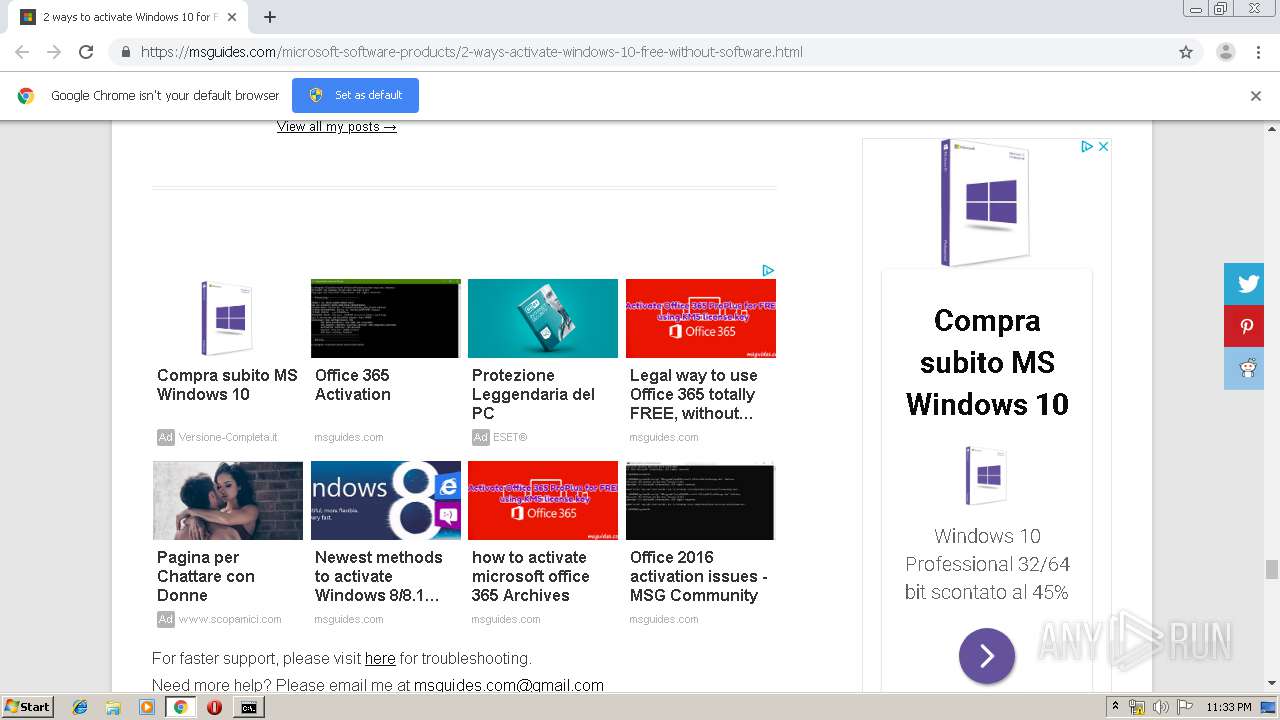Reload the current page

coord(86,52)
